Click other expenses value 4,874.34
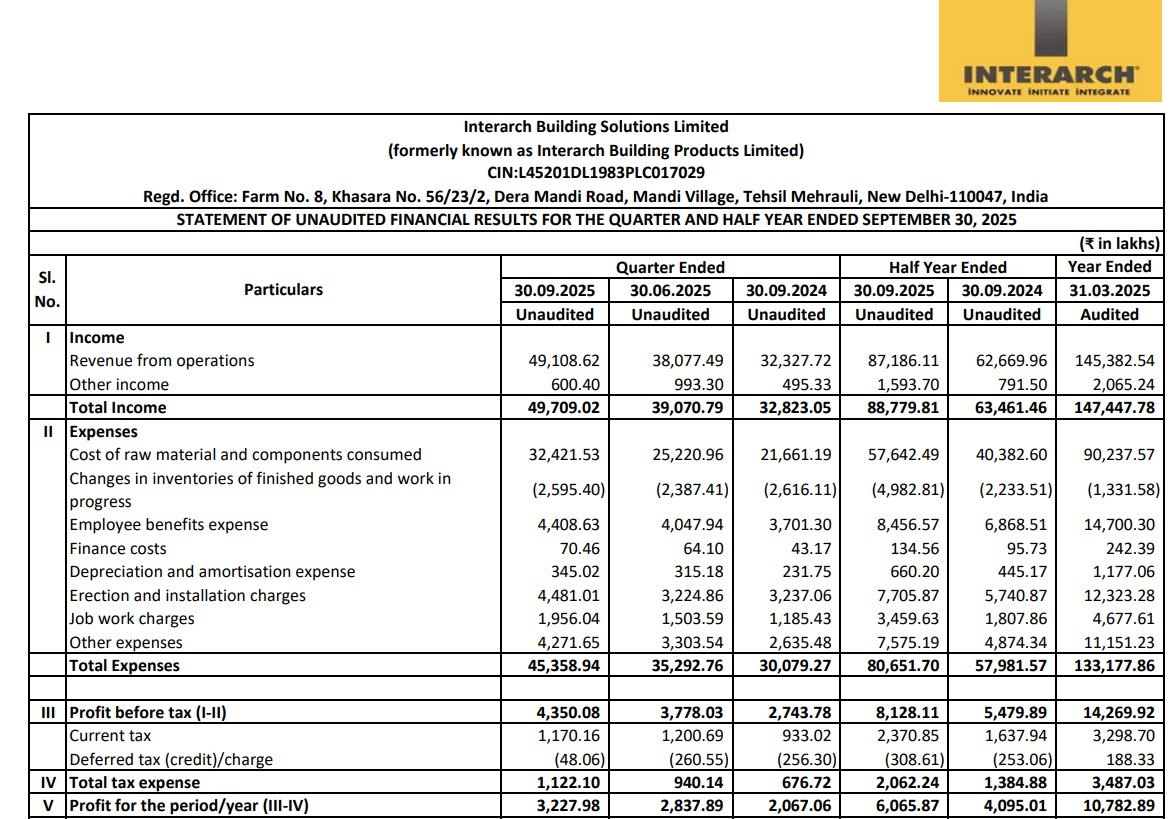Image resolution: width=1176 pixels, height=819 pixels. click(x=1016, y=643)
